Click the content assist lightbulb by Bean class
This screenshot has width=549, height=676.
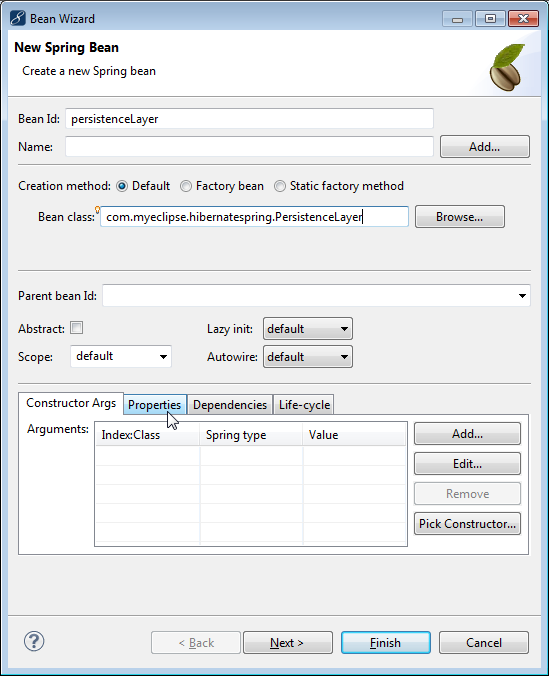coord(97,210)
